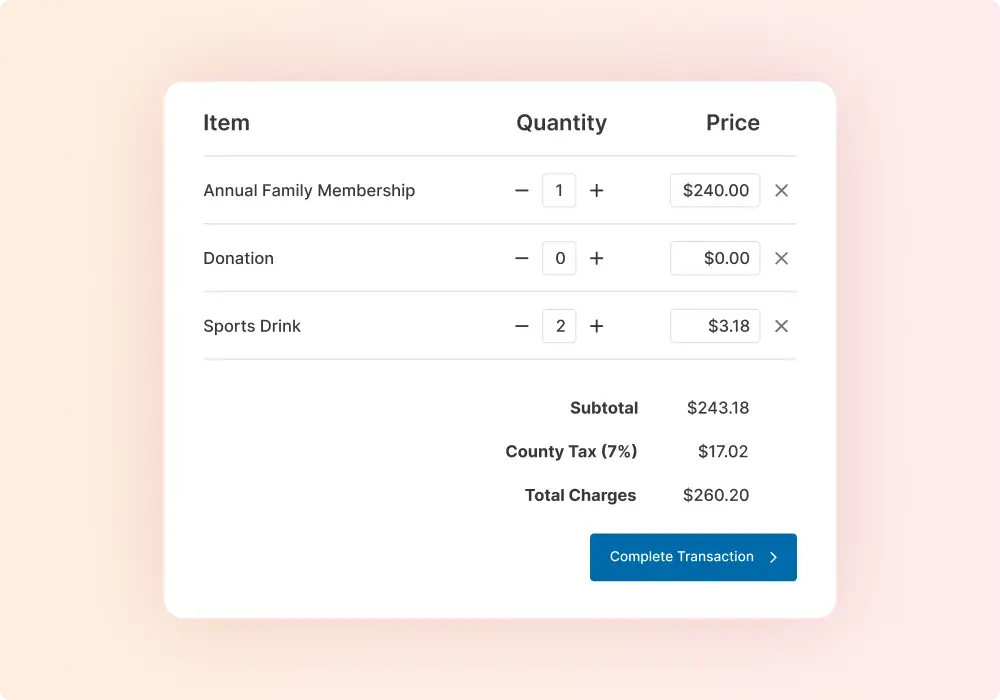Viewport: 1000px width, 700px height.
Task: Remove Annual Family Membership from cart
Action: (x=782, y=190)
